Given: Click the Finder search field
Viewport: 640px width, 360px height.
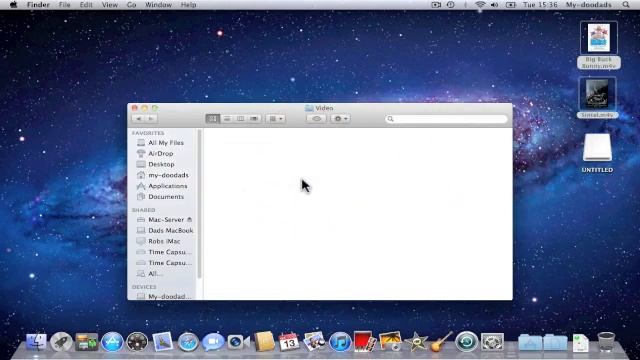Looking at the screenshot, I should [x=446, y=119].
